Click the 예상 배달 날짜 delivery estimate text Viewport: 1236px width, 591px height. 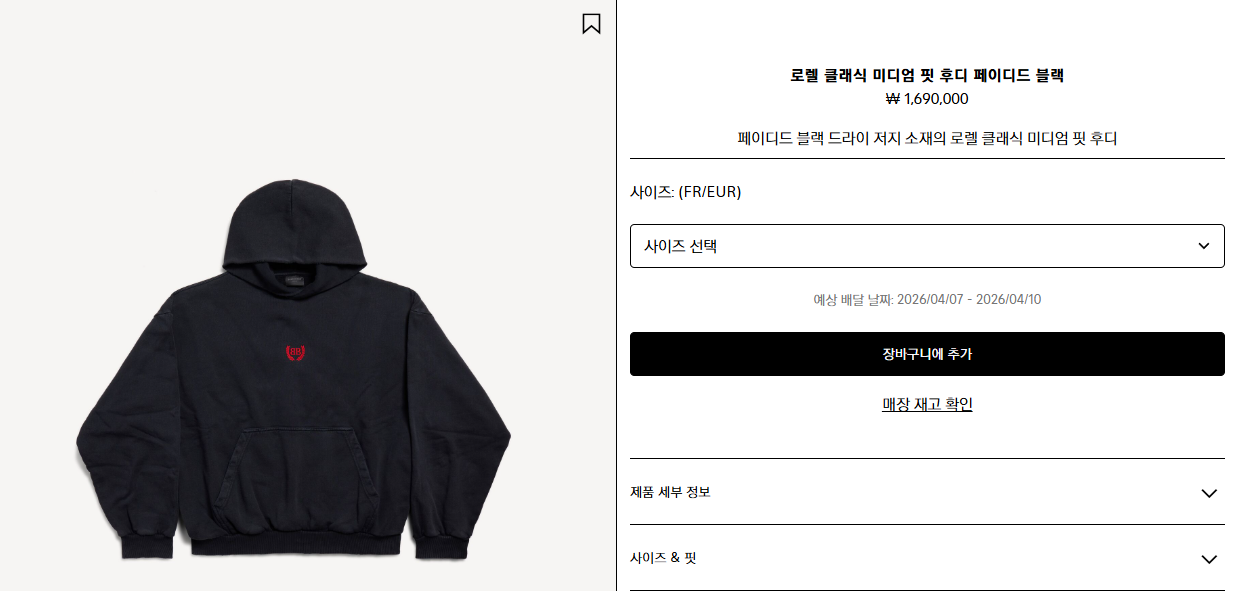pos(927,299)
